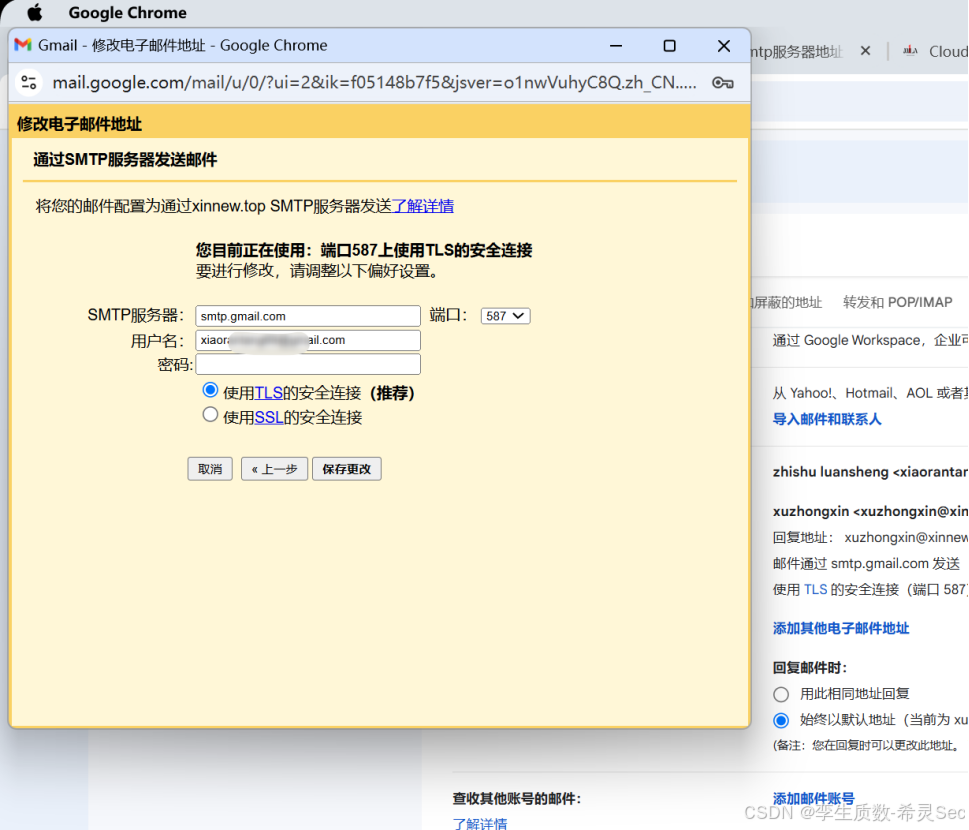Screen dimensions: 969x830
Task: Open the 屏蔽的地址 settings tab
Action: [x=787, y=302]
